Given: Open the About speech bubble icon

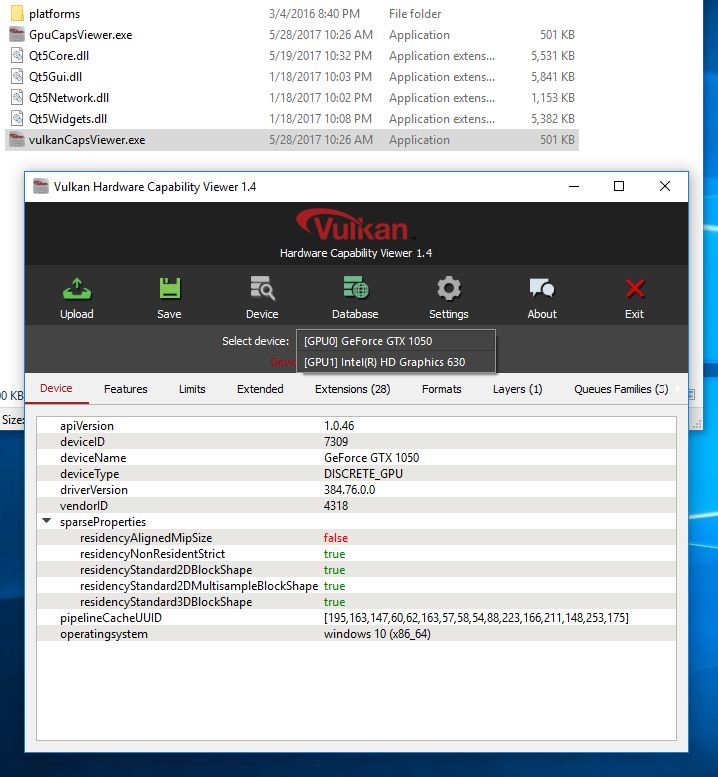Looking at the screenshot, I should (542, 287).
